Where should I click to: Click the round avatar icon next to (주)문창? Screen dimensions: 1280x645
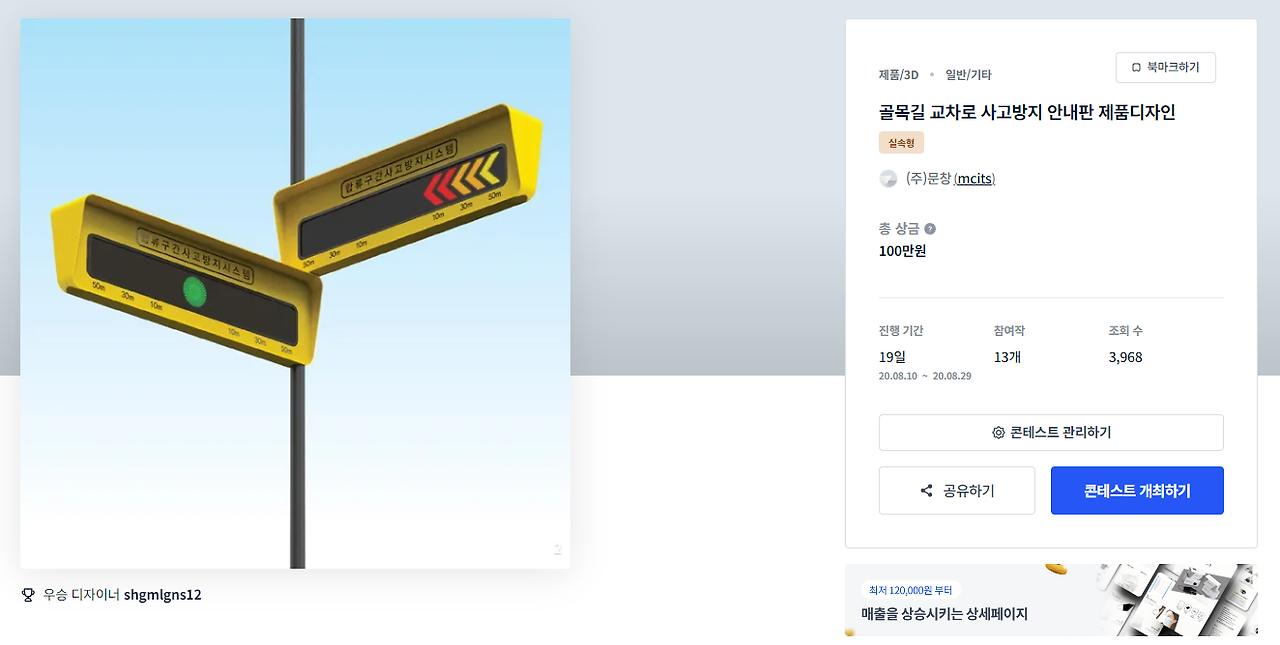(888, 179)
